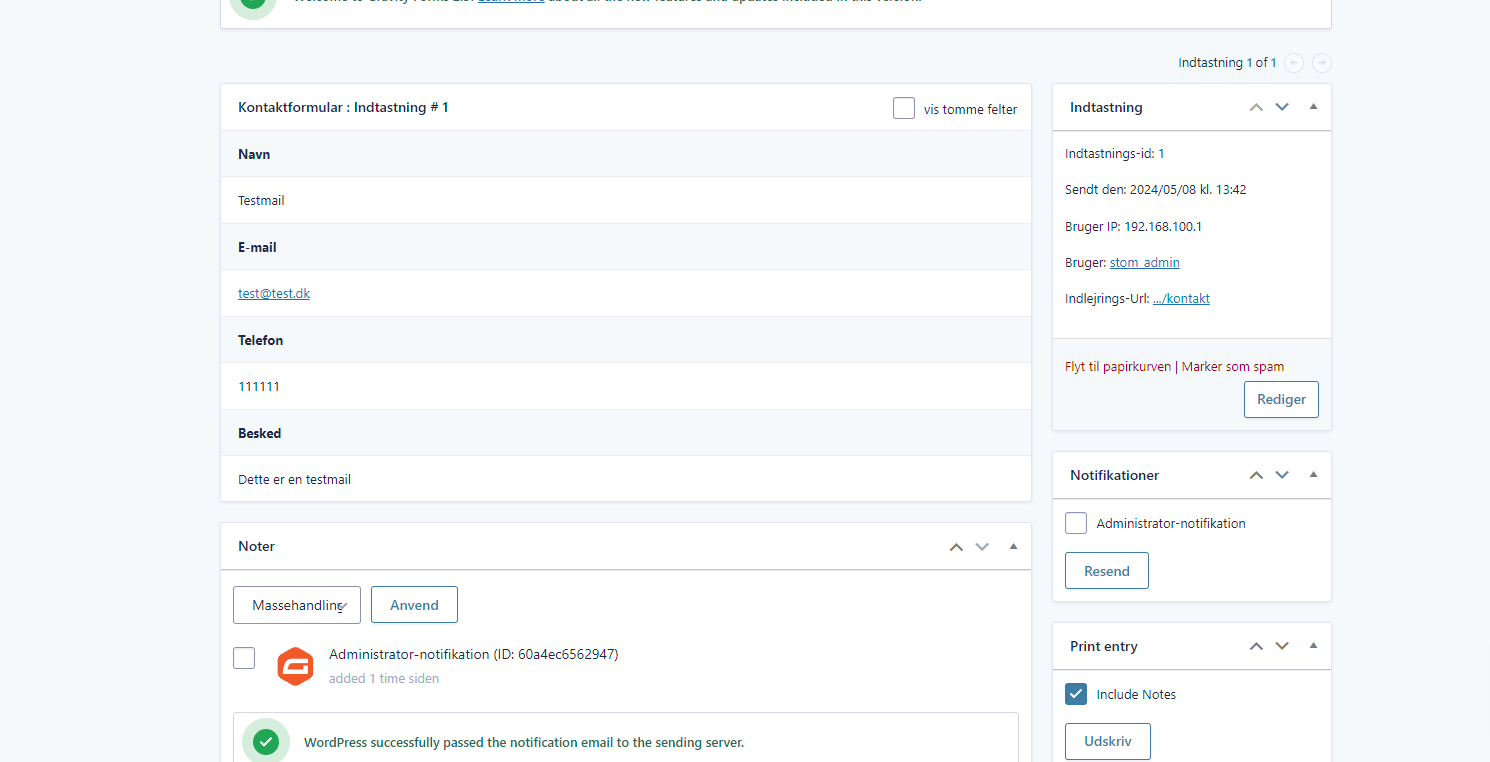Uncheck the Include Notes checkbox
This screenshot has width=1490, height=762.
coord(1076,694)
